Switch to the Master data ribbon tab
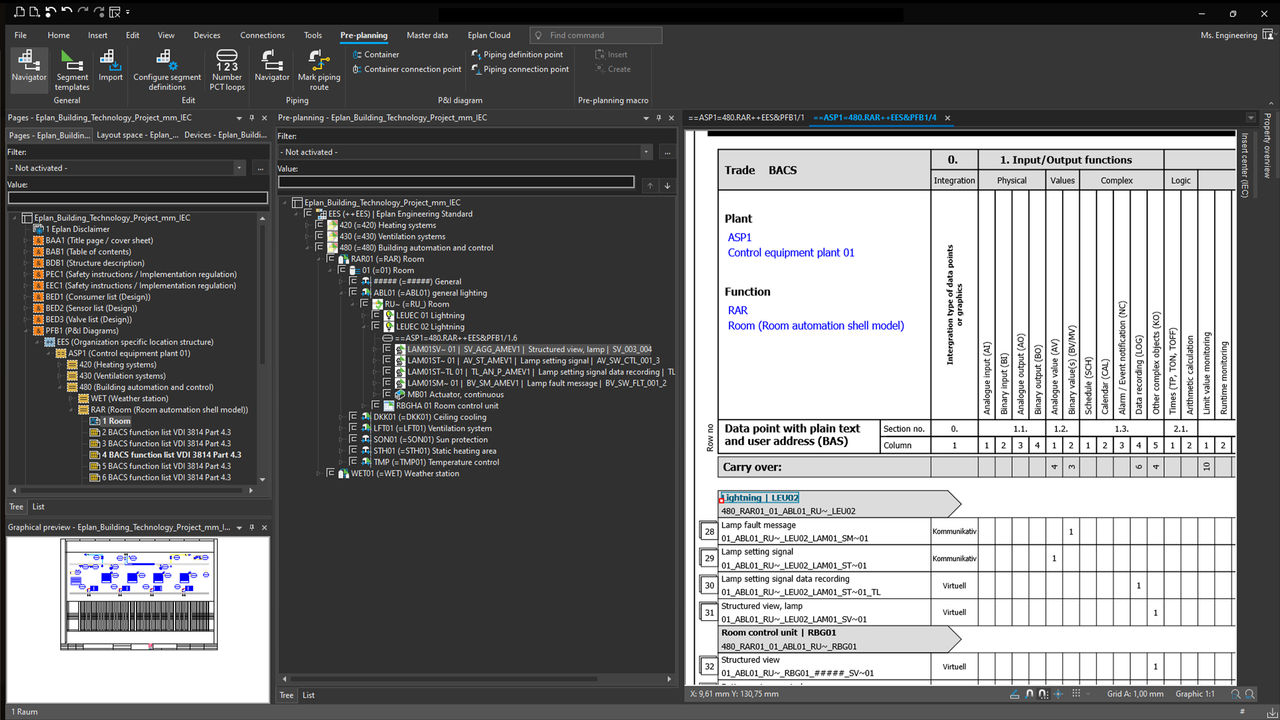This screenshot has width=1280, height=720. 427,35
